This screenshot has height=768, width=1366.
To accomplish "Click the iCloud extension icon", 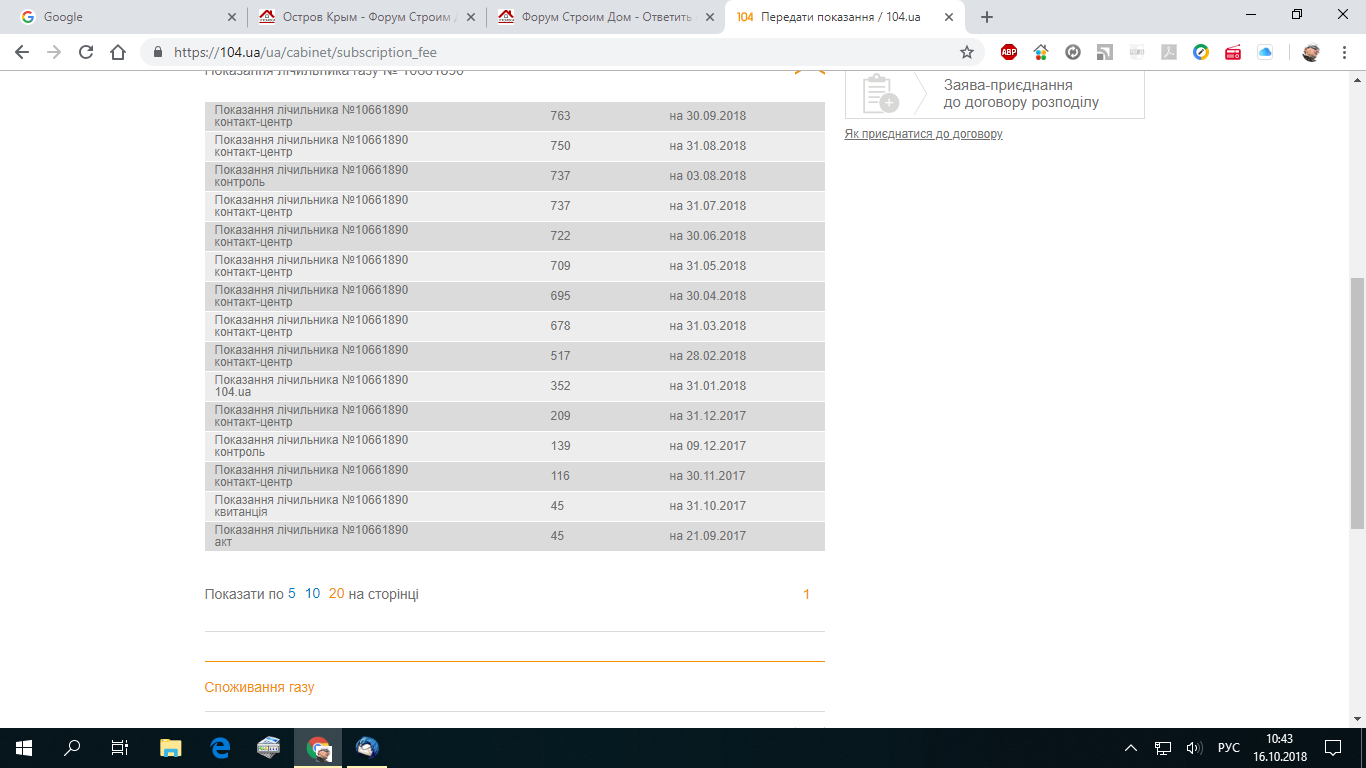I will click(1265, 52).
